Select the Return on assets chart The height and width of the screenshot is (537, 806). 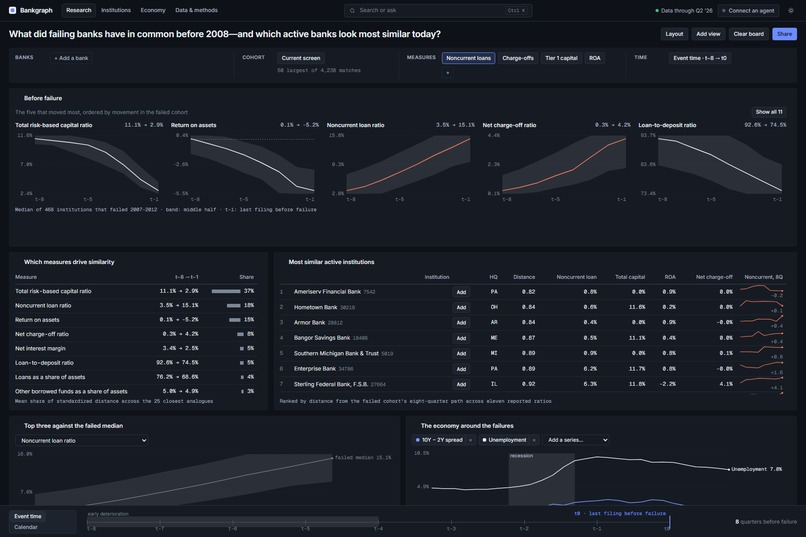(x=245, y=163)
